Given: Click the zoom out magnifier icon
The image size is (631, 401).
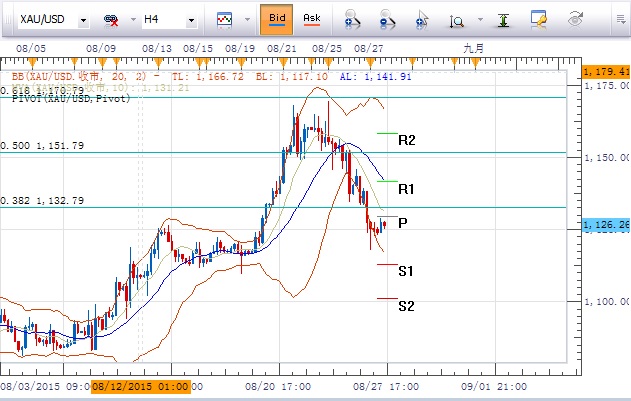Looking at the screenshot, I should pos(388,19).
